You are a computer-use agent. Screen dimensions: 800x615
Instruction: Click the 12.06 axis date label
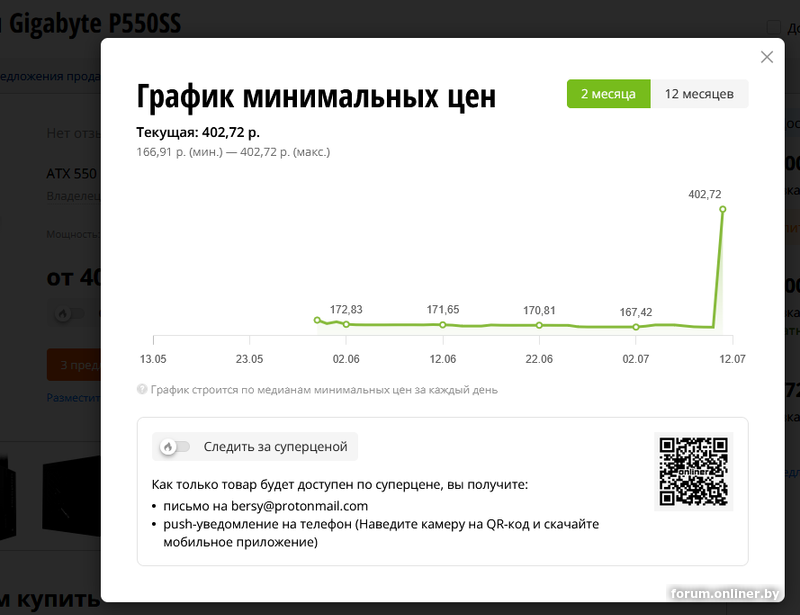pyautogui.click(x=443, y=359)
